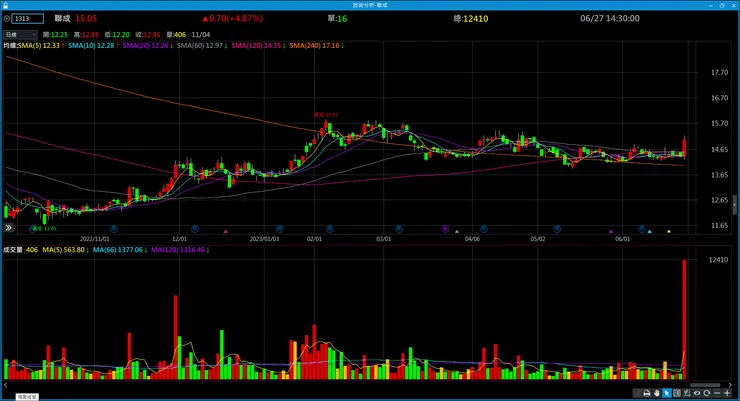Click the MA(66) 1377.06 volume label
Image resolution: width=740 pixels, height=401 pixels.
pyautogui.click(x=118, y=250)
